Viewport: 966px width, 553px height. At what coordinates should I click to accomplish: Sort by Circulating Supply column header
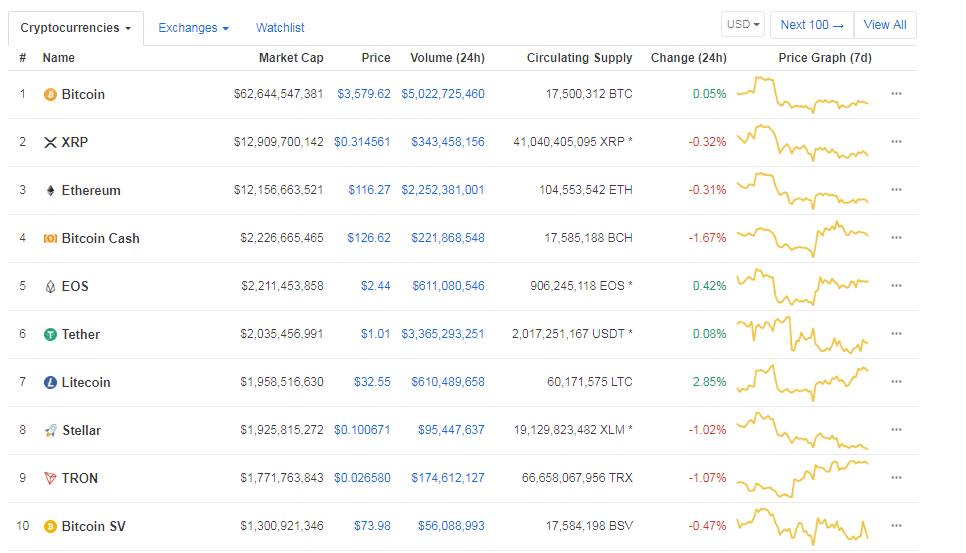point(579,58)
